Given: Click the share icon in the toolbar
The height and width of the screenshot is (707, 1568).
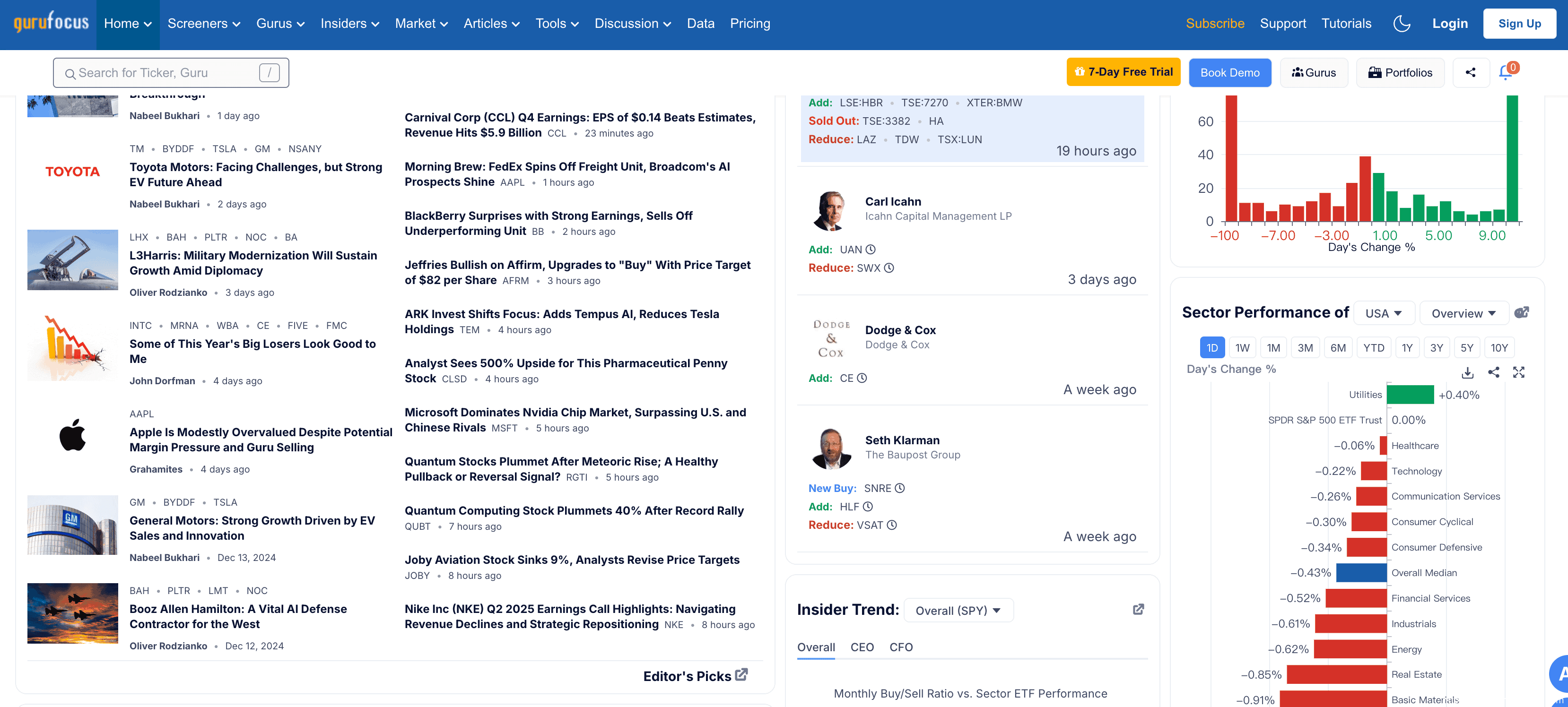Looking at the screenshot, I should [1471, 73].
